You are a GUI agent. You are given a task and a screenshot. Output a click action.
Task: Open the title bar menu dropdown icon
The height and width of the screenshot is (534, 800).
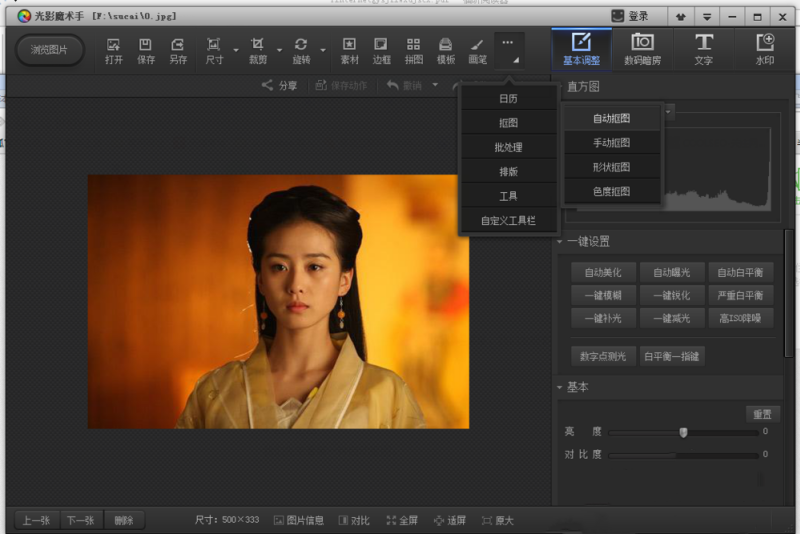(707, 17)
